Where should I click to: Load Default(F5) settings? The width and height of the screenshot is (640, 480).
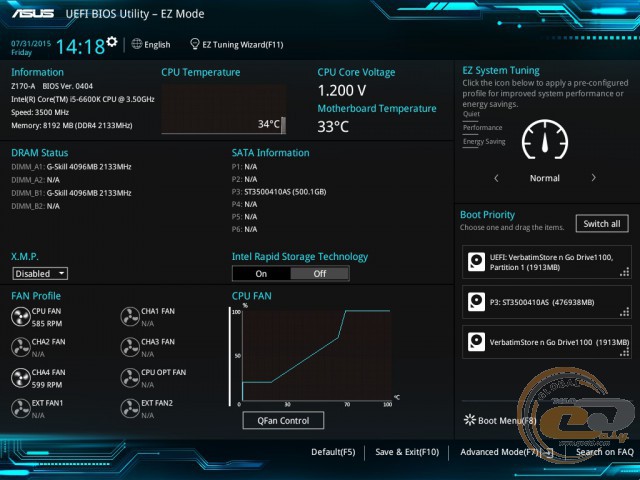pyautogui.click(x=333, y=452)
